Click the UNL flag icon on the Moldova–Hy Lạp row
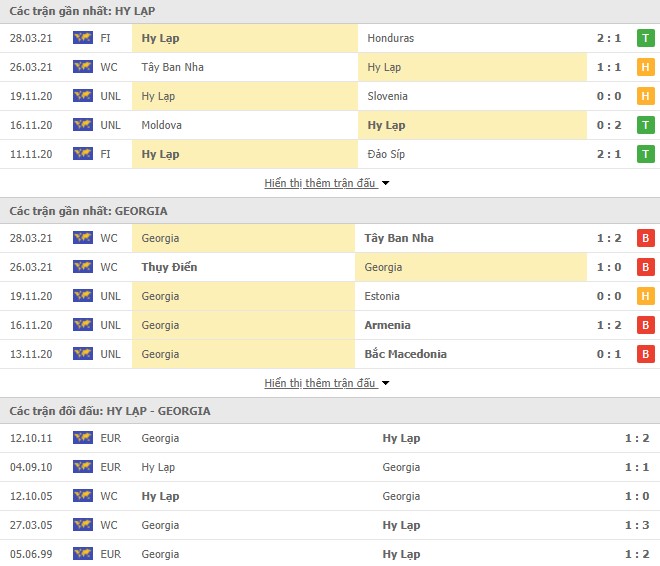Image resolution: width=660 pixels, height=566 pixels. coord(82,125)
